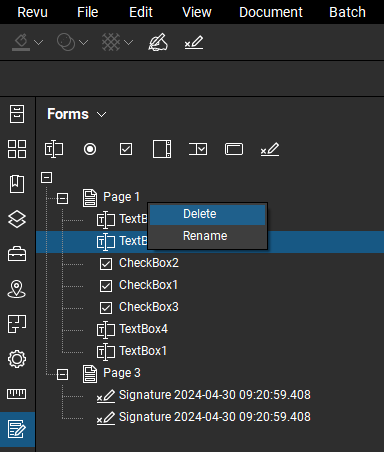Open the Forms panel in sidebar
The width and height of the screenshot is (384, 452).
pyautogui.click(x=17, y=429)
